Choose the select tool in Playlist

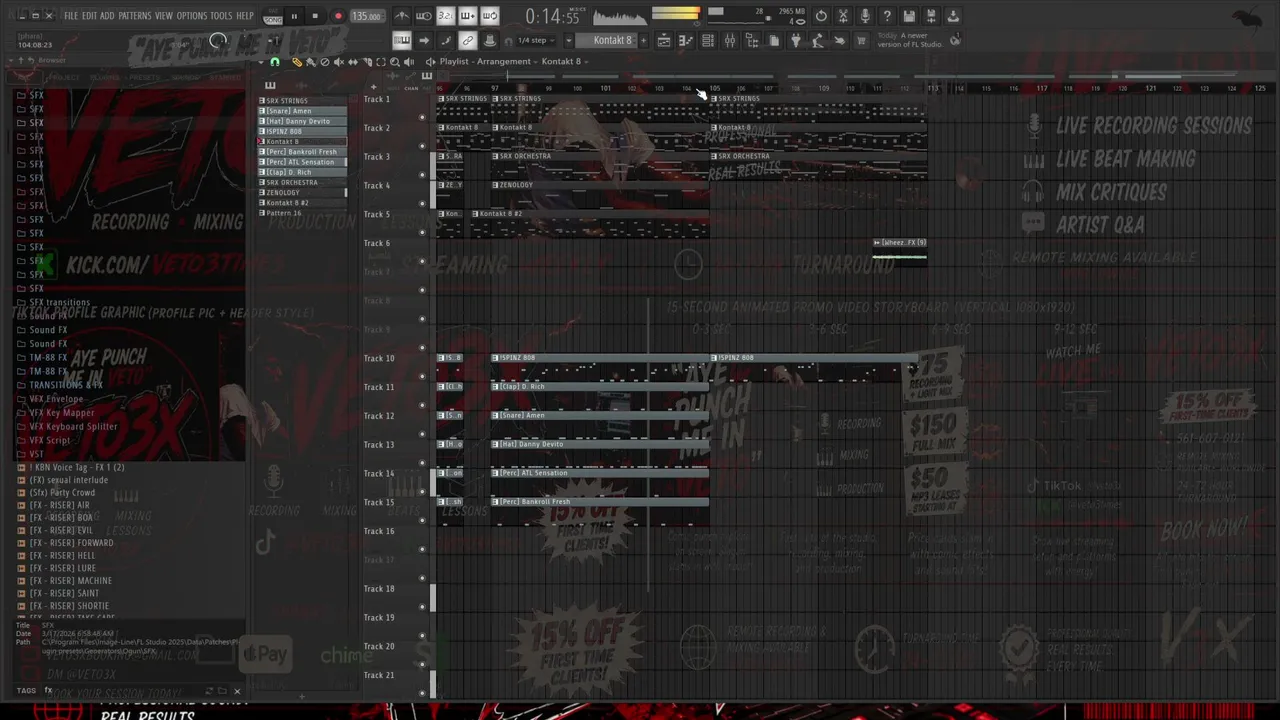point(380,62)
